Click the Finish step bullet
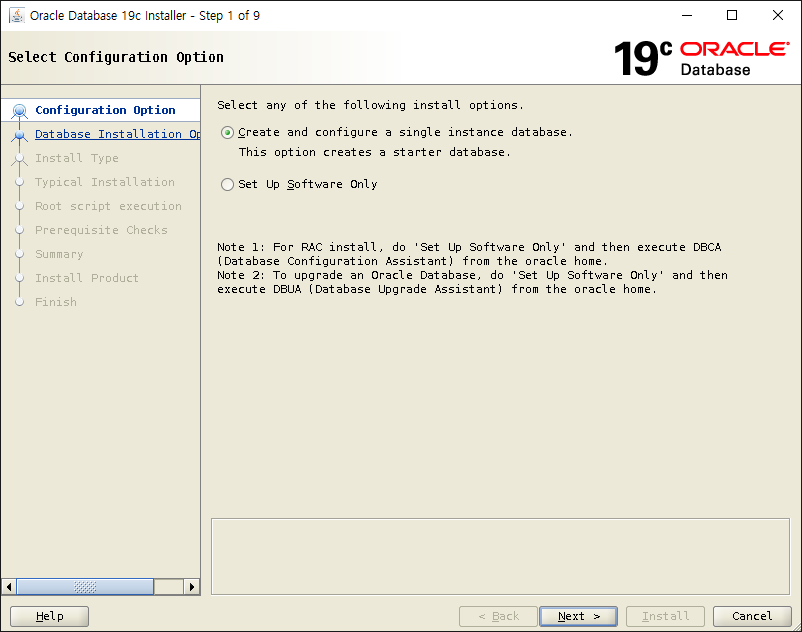This screenshot has width=802, height=632. [x=19, y=302]
